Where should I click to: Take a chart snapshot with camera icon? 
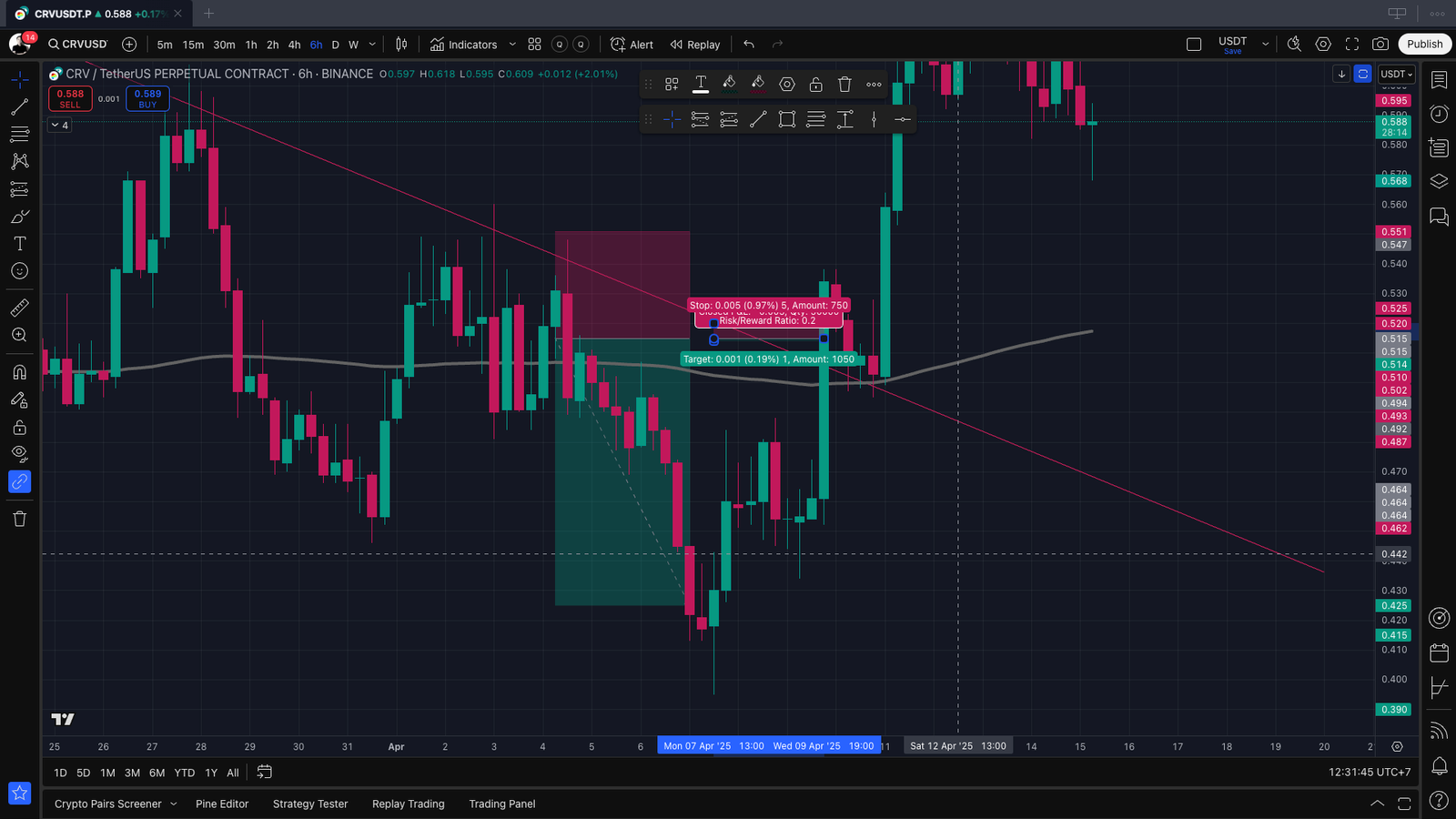pyautogui.click(x=1380, y=44)
